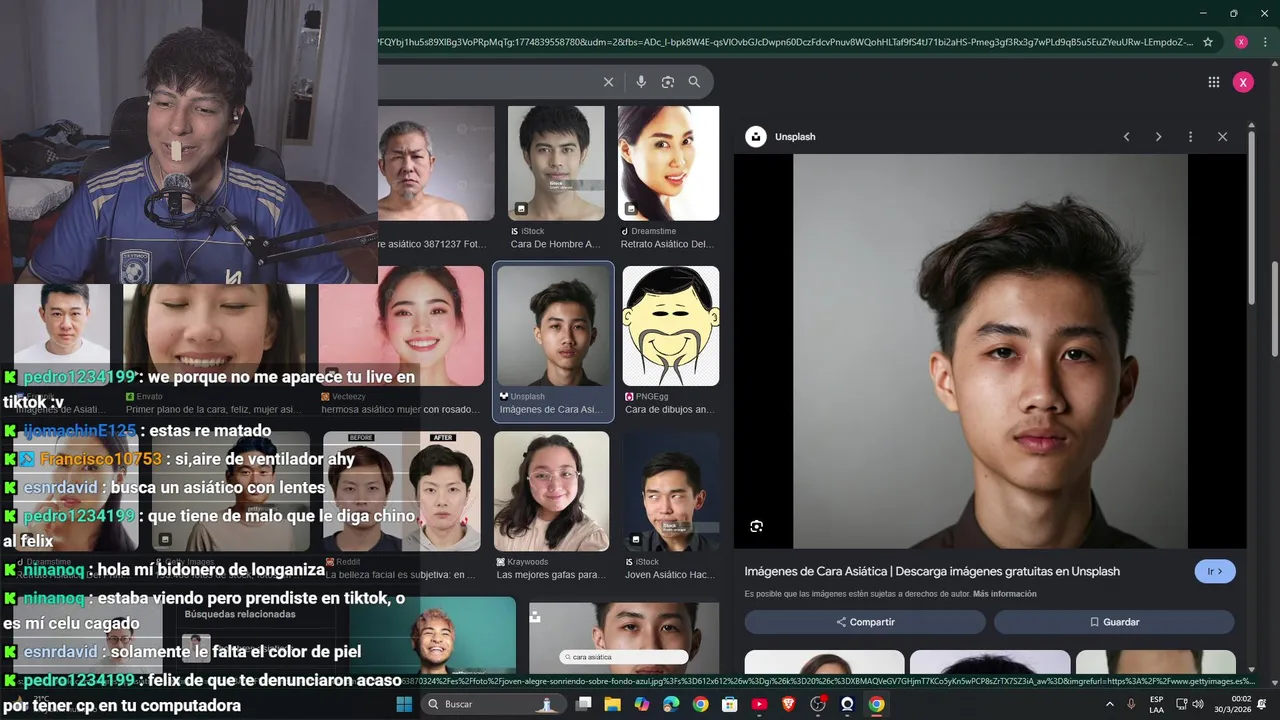Click 'Cara de dibujos an...' caption

coord(670,409)
